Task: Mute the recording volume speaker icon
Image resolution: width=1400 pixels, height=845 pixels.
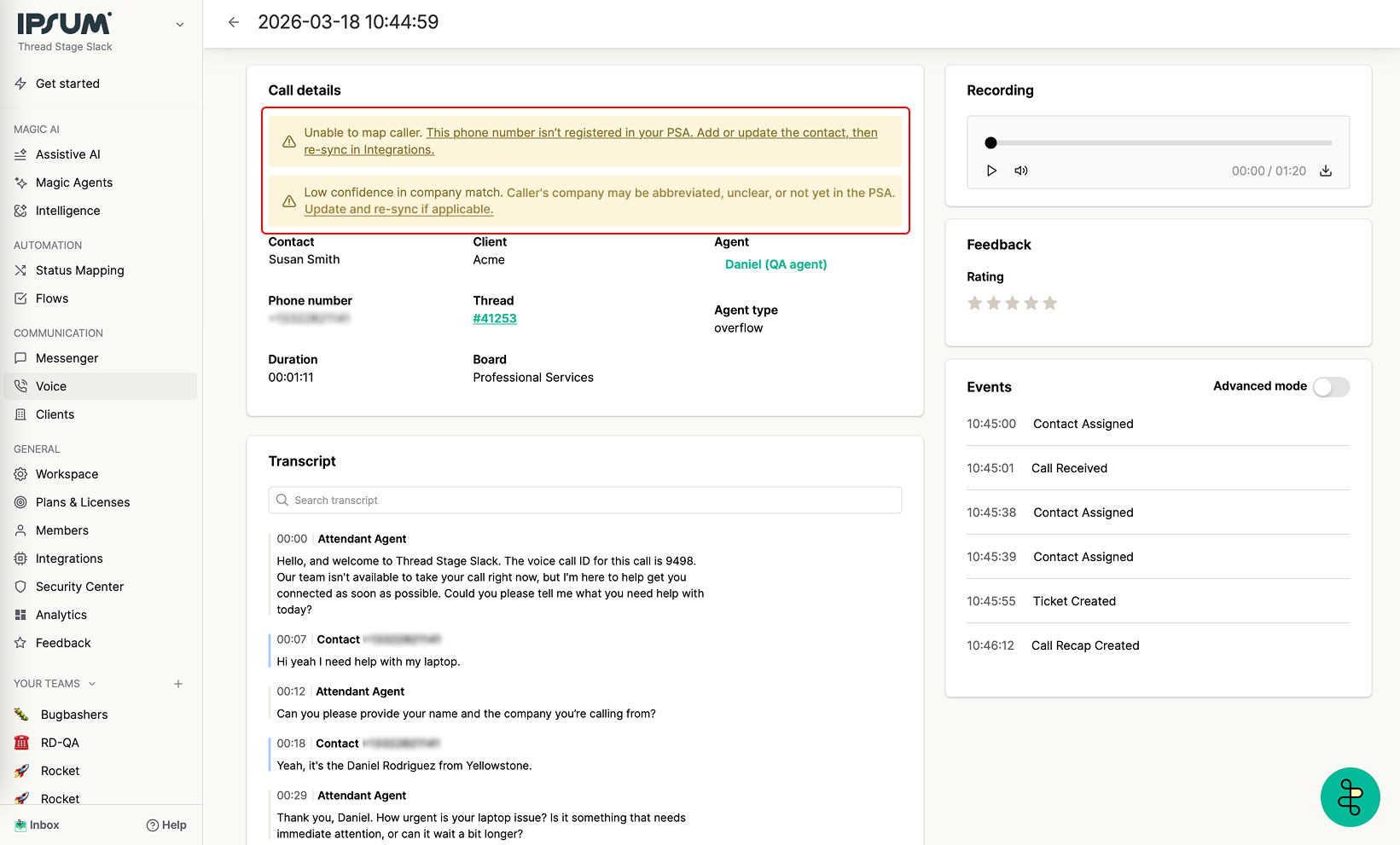Action: 1020,171
